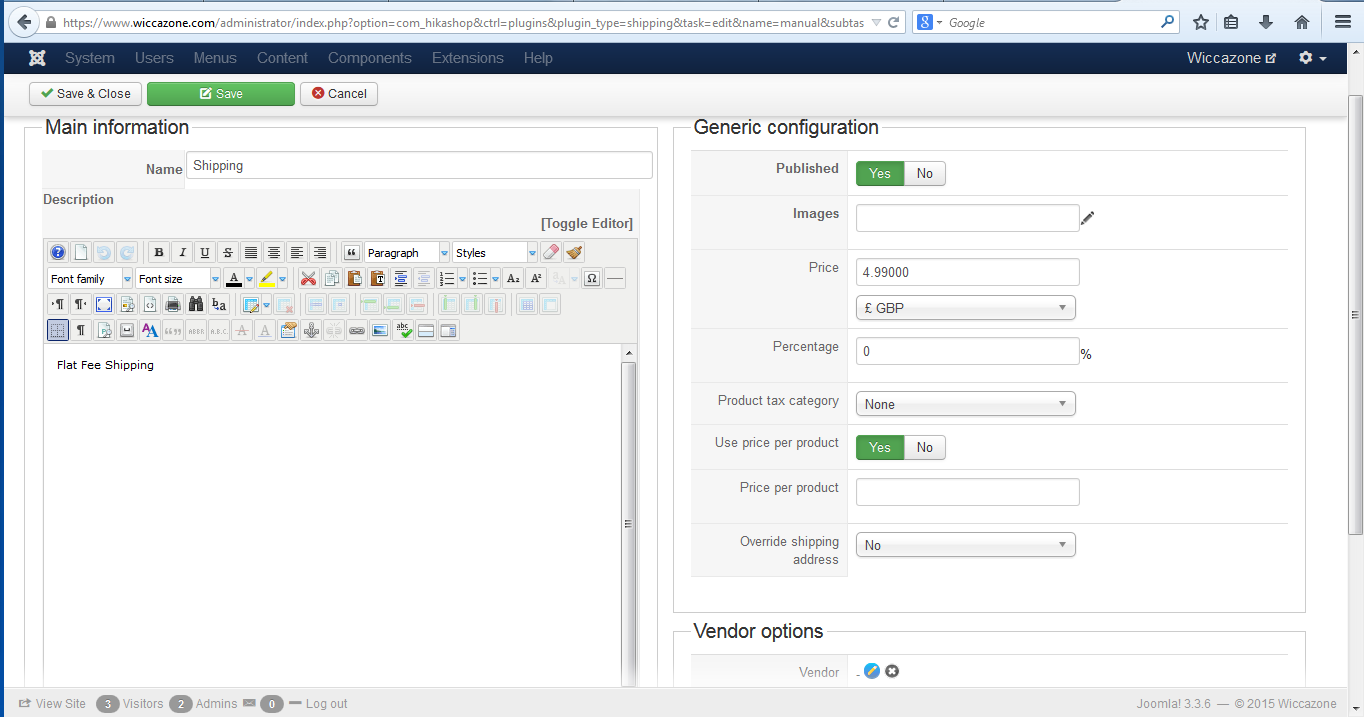Open Find with the binoculars icon
Image resolution: width=1364 pixels, height=717 pixels.
[196, 305]
